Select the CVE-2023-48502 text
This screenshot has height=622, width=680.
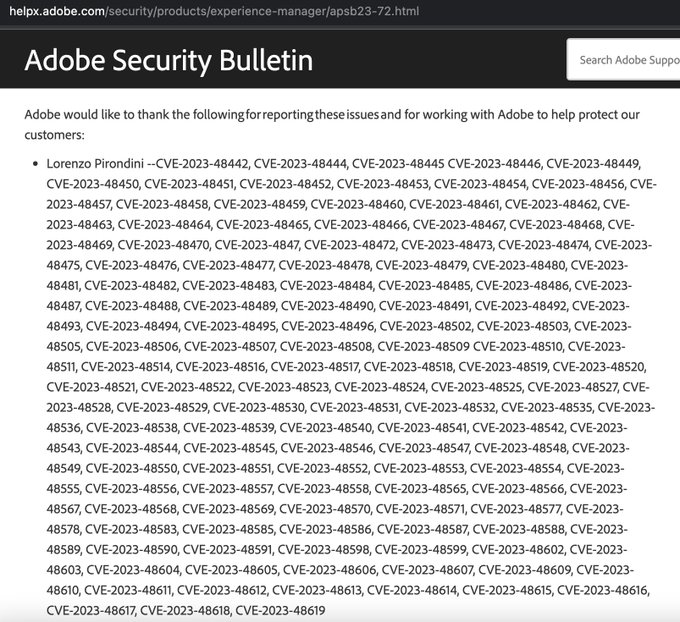coord(425,326)
